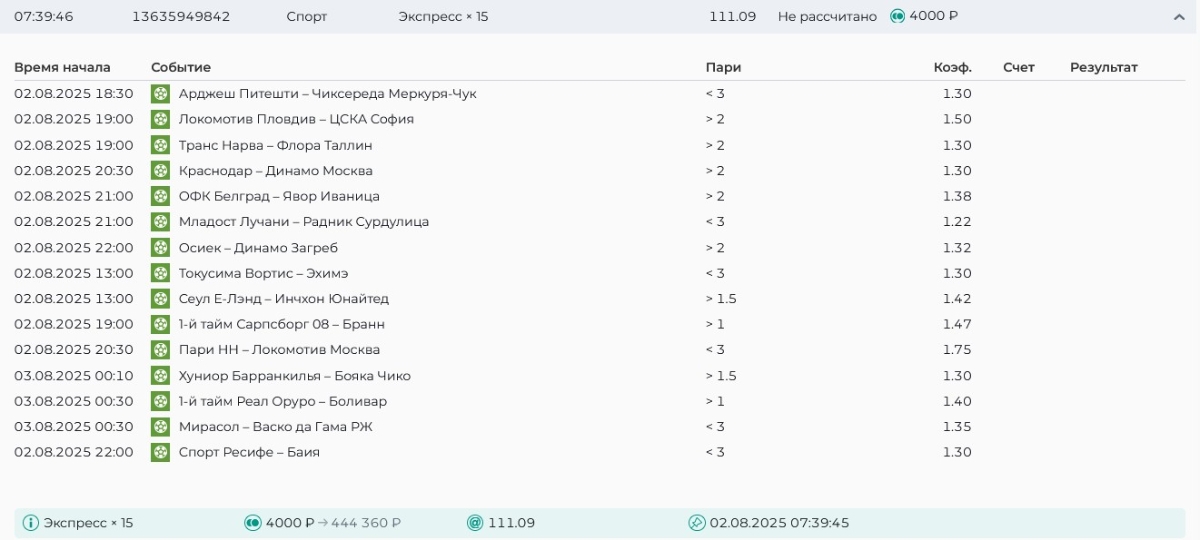
Task: Click the odds @ icon in footer
Action: pyautogui.click(x=475, y=523)
